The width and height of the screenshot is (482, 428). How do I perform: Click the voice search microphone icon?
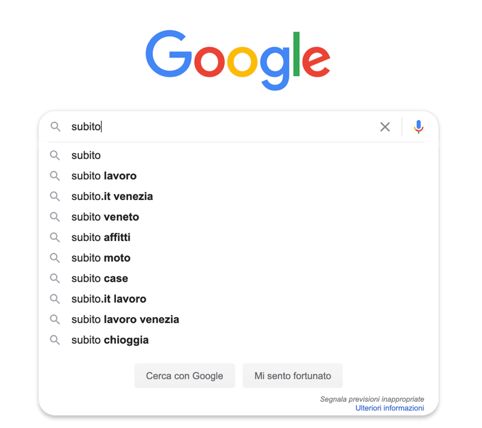coord(418,127)
